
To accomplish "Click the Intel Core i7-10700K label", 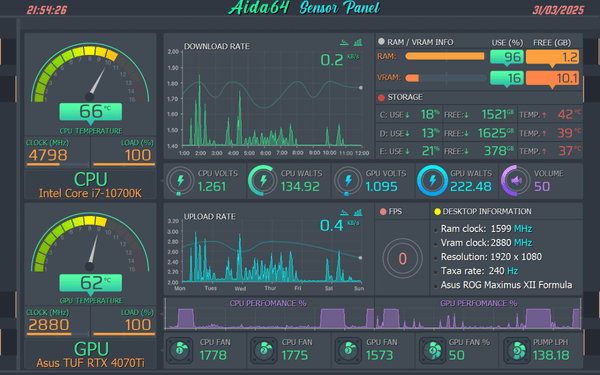I will (90, 193).
